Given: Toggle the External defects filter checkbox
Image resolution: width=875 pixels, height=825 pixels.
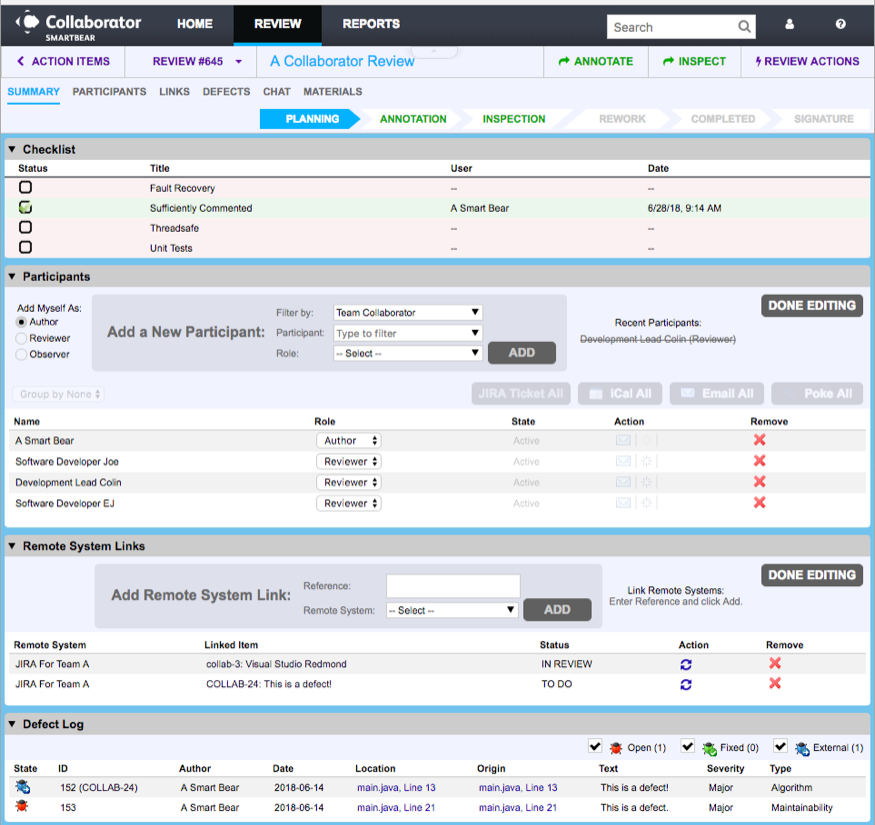Looking at the screenshot, I should [780, 746].
